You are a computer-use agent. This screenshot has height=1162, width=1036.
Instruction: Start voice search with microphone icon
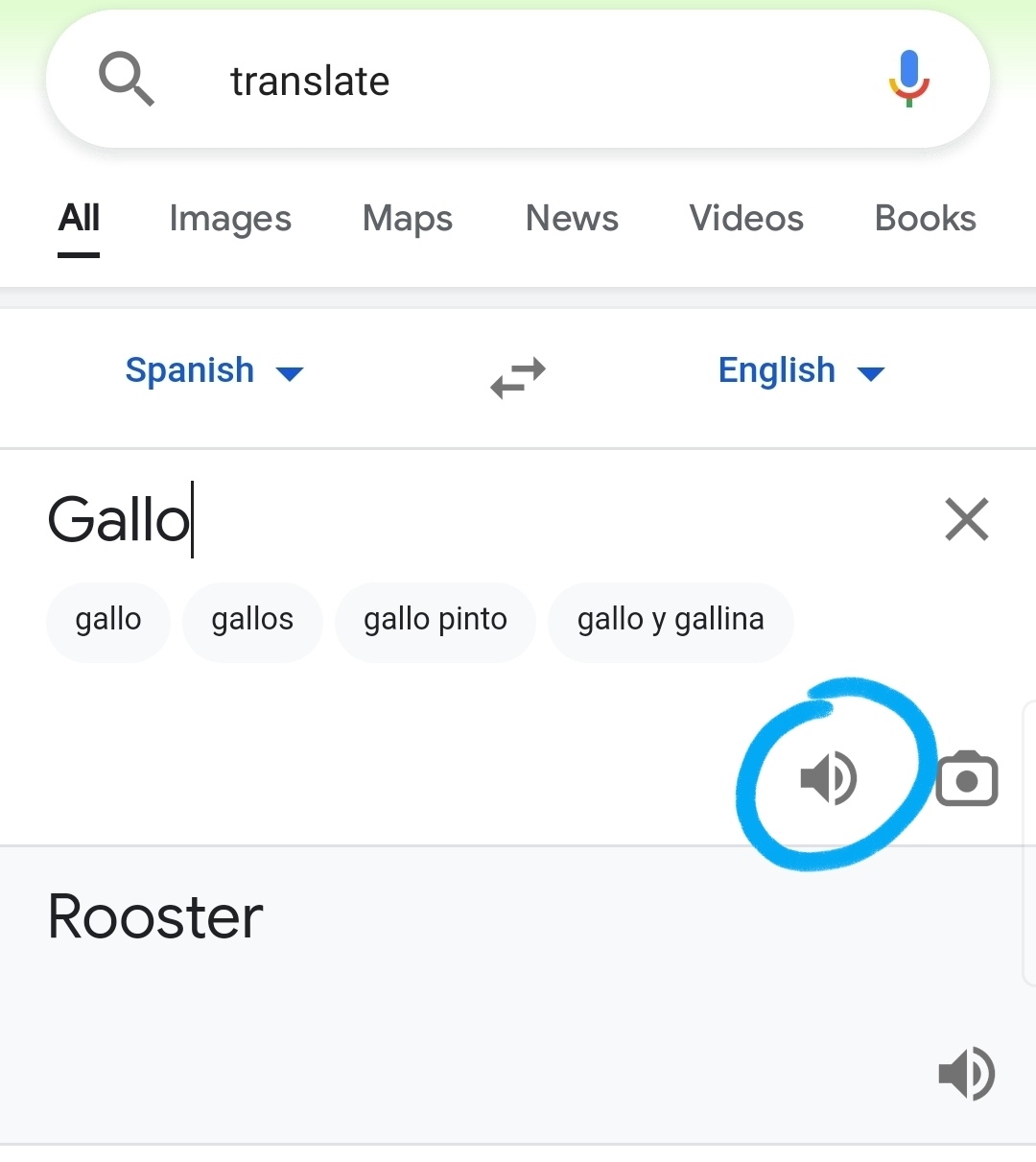(x=908, y=80)
